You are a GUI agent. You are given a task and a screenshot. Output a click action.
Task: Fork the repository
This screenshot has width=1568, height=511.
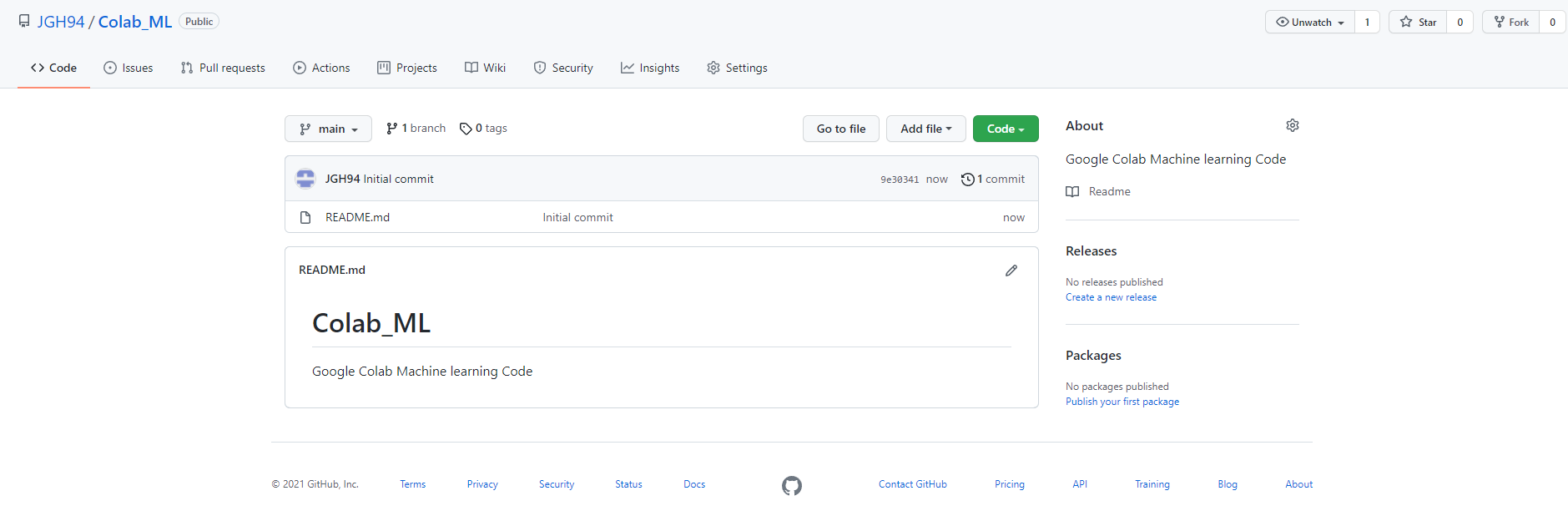click(1510, 23)
